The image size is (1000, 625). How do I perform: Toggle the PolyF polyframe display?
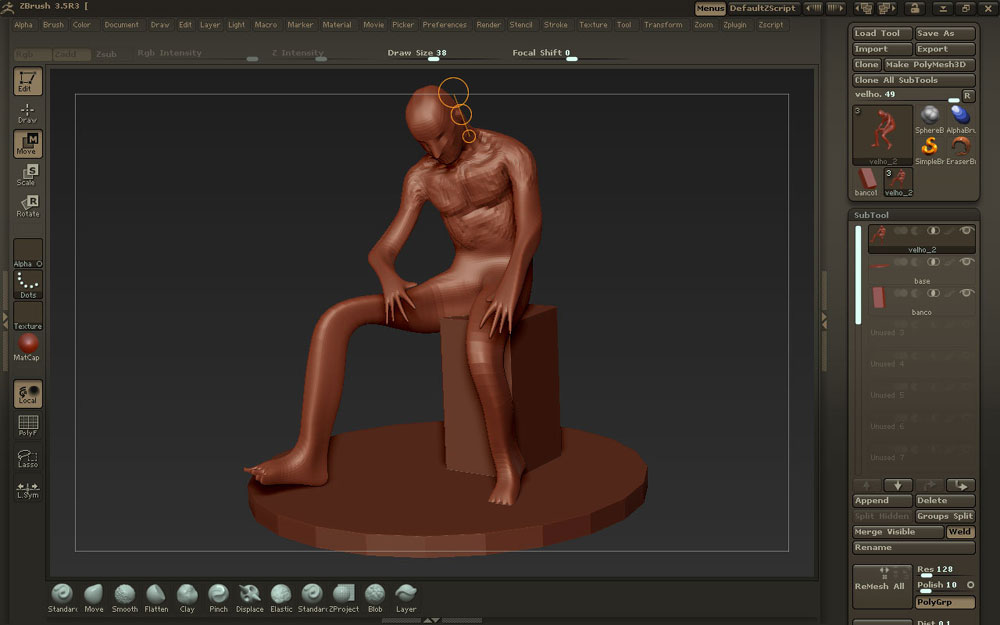pyautogui.click(x=27, y=426)
